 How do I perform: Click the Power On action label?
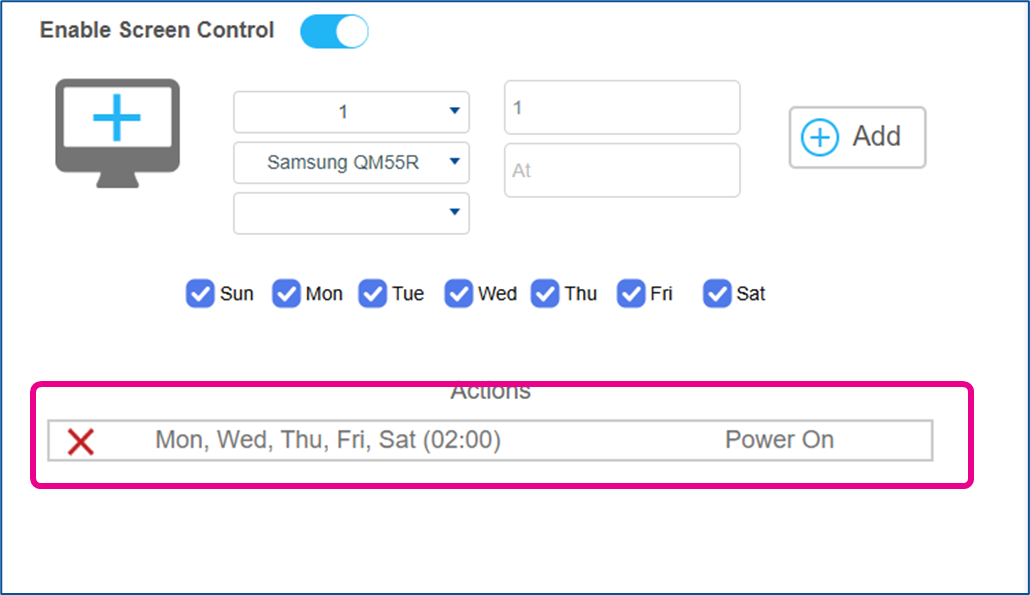[779, 440]
